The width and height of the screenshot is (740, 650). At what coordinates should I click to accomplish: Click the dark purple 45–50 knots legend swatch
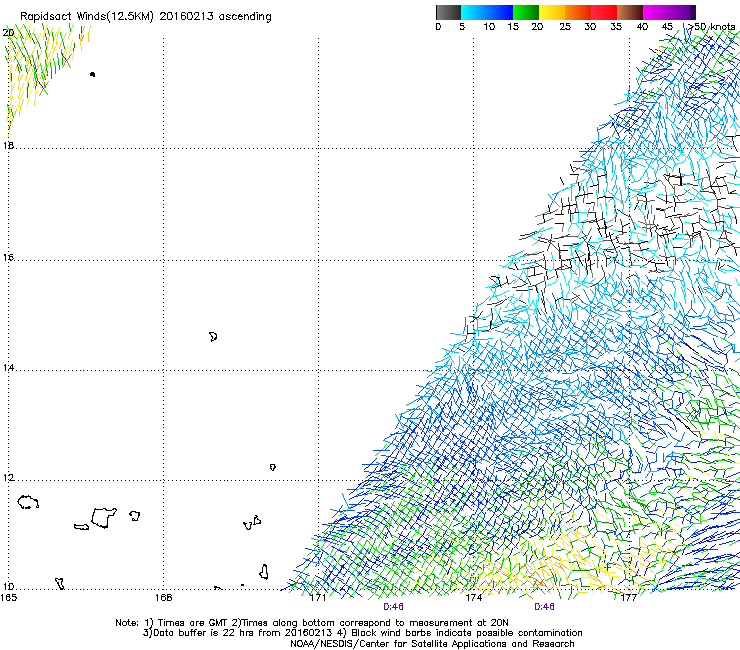tap(682, 12)
